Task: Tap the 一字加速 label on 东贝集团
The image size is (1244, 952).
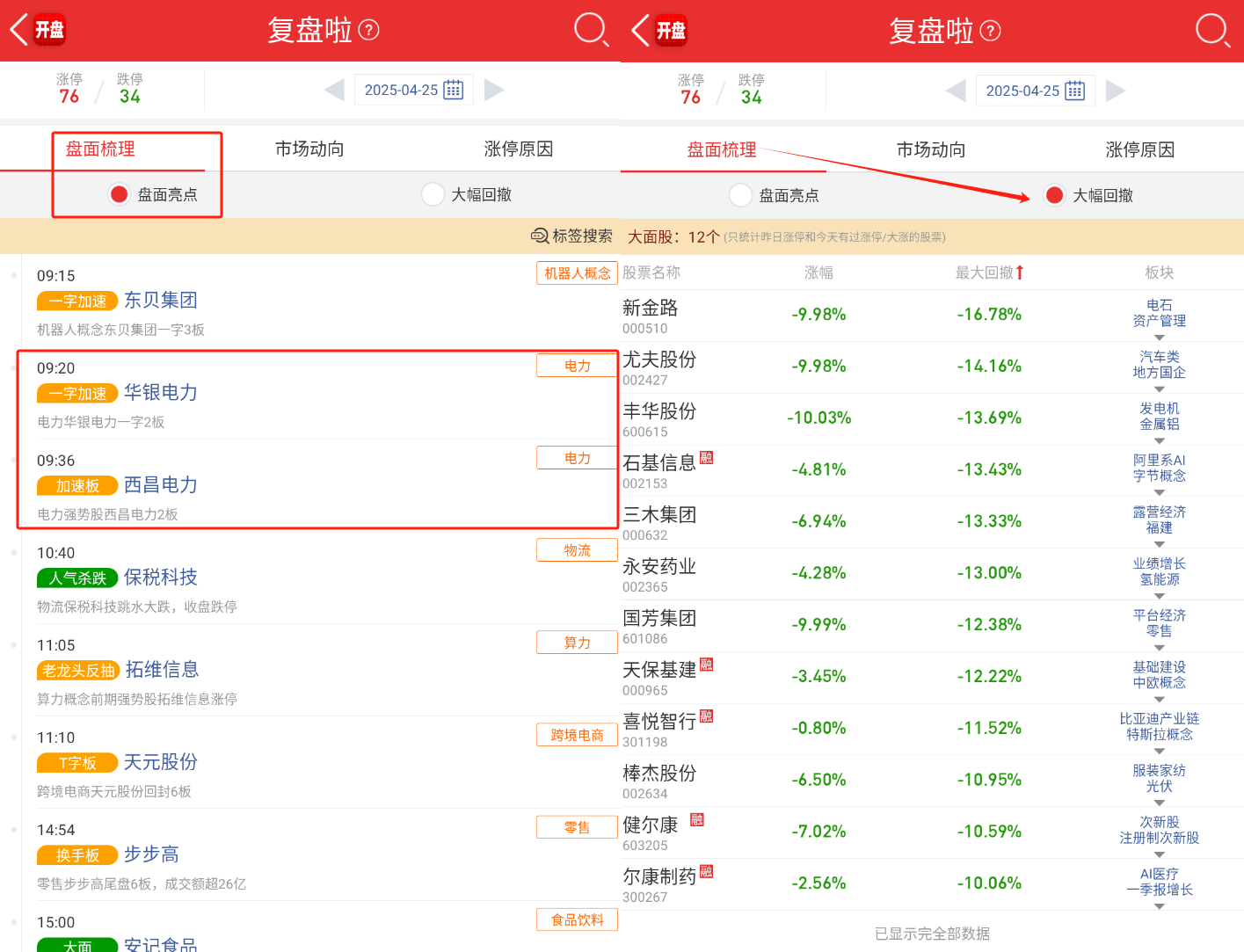Action: [77, 301]
